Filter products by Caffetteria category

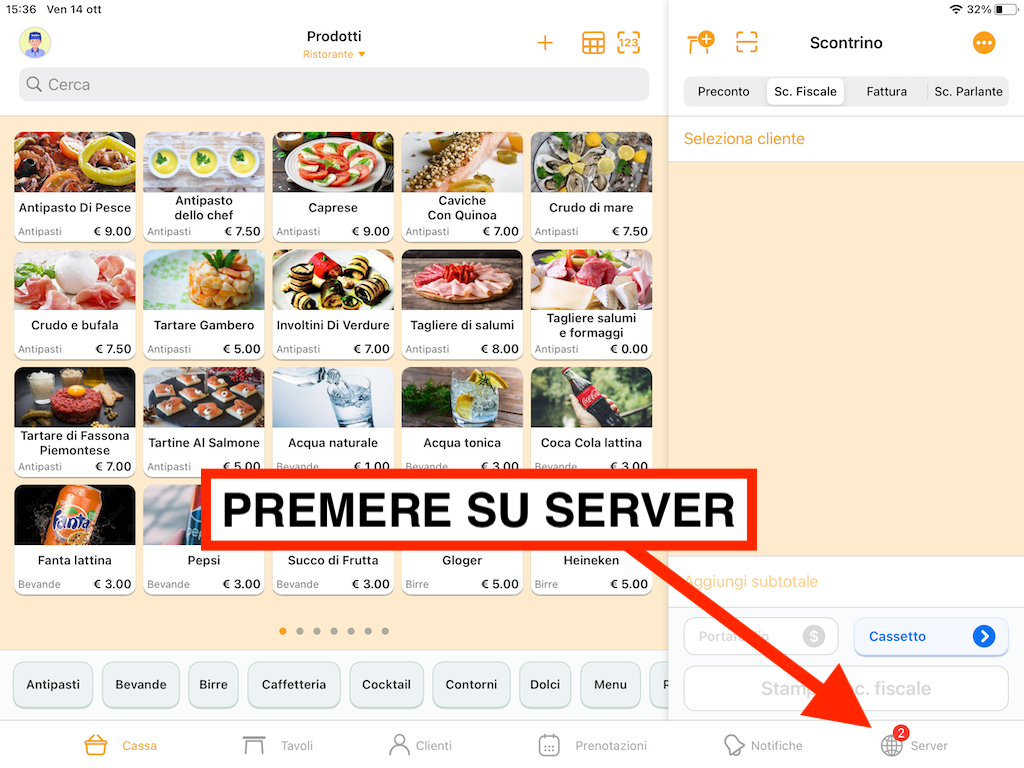click(294, 684)
